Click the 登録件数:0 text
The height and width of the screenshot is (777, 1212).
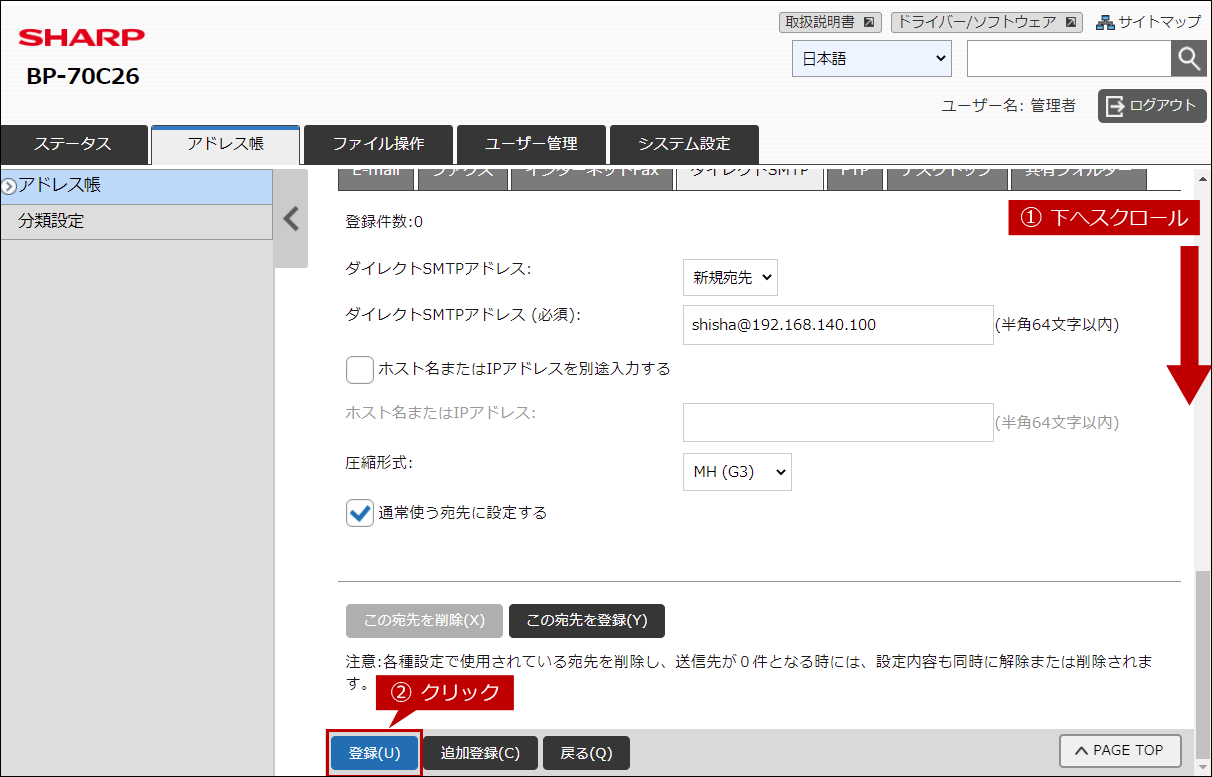(x=384, y=222)
